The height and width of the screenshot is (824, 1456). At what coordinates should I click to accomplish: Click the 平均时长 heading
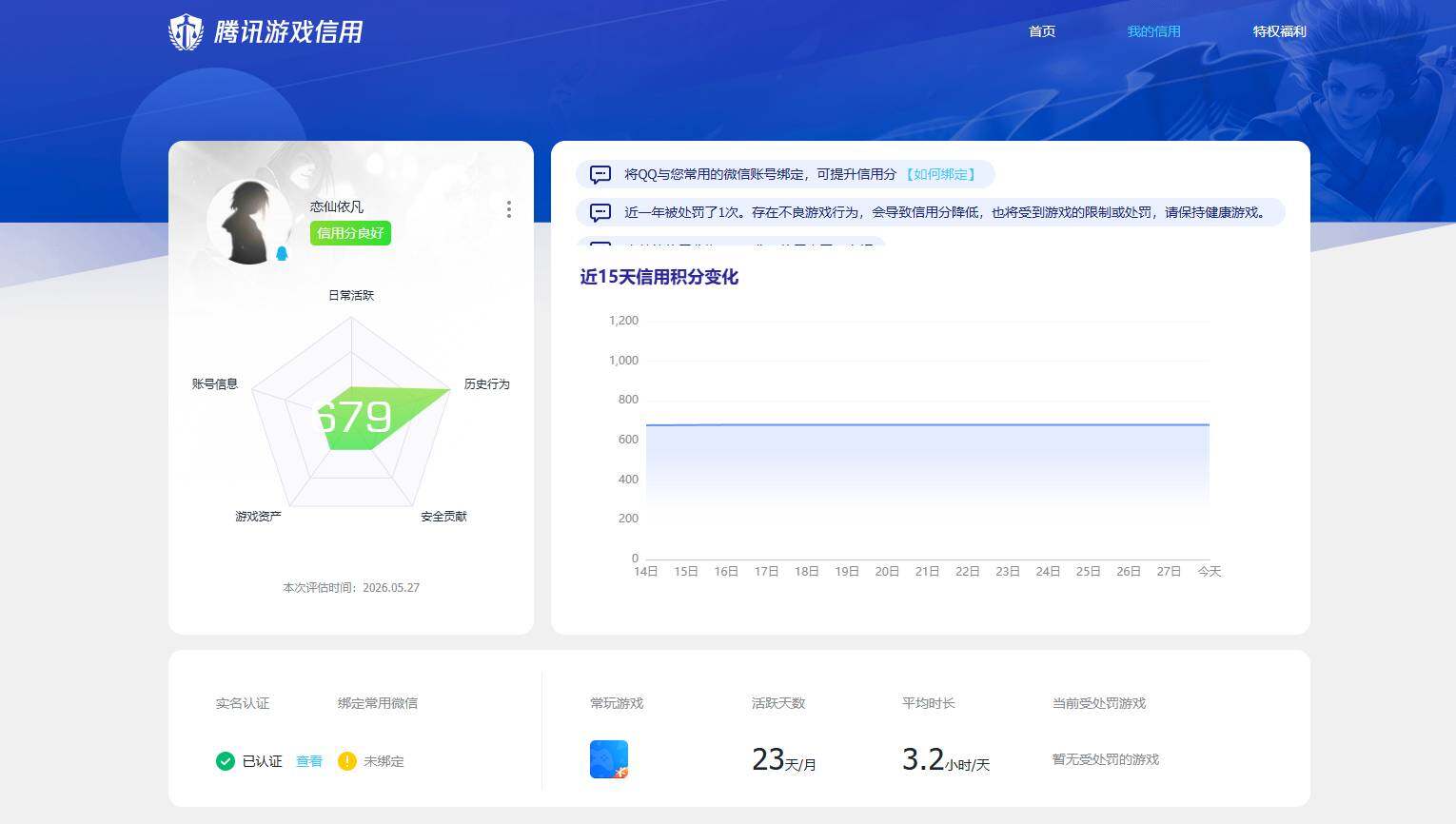929,703
